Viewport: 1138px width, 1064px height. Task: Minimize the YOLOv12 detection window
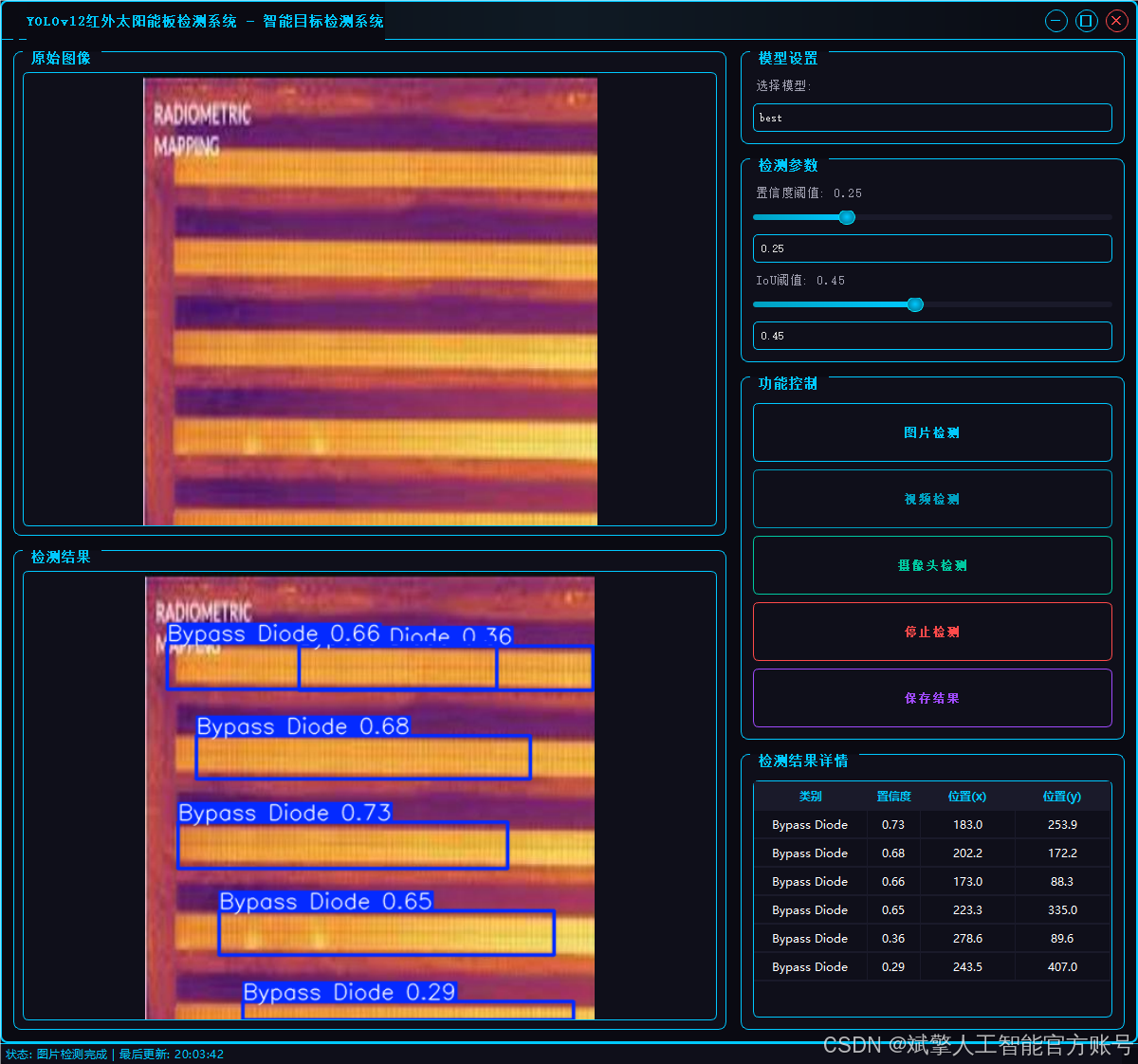(x=1056, y=21)
